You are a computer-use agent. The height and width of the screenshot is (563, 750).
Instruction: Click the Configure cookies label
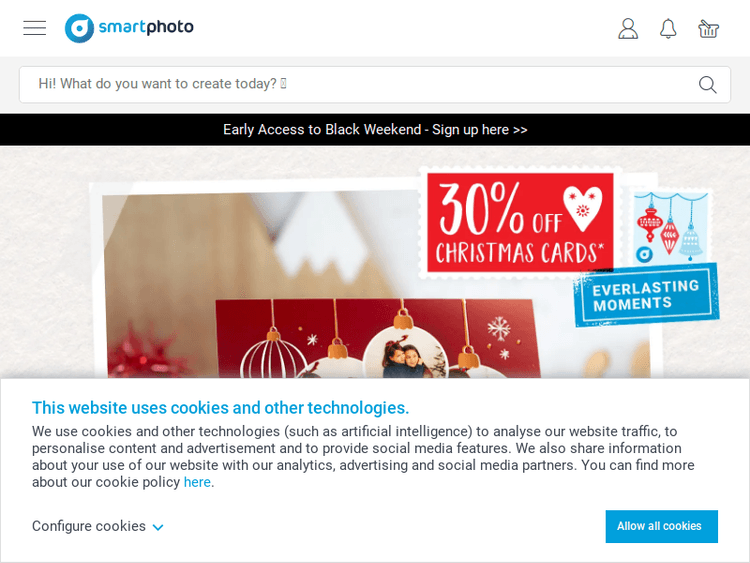coord(89,526)
